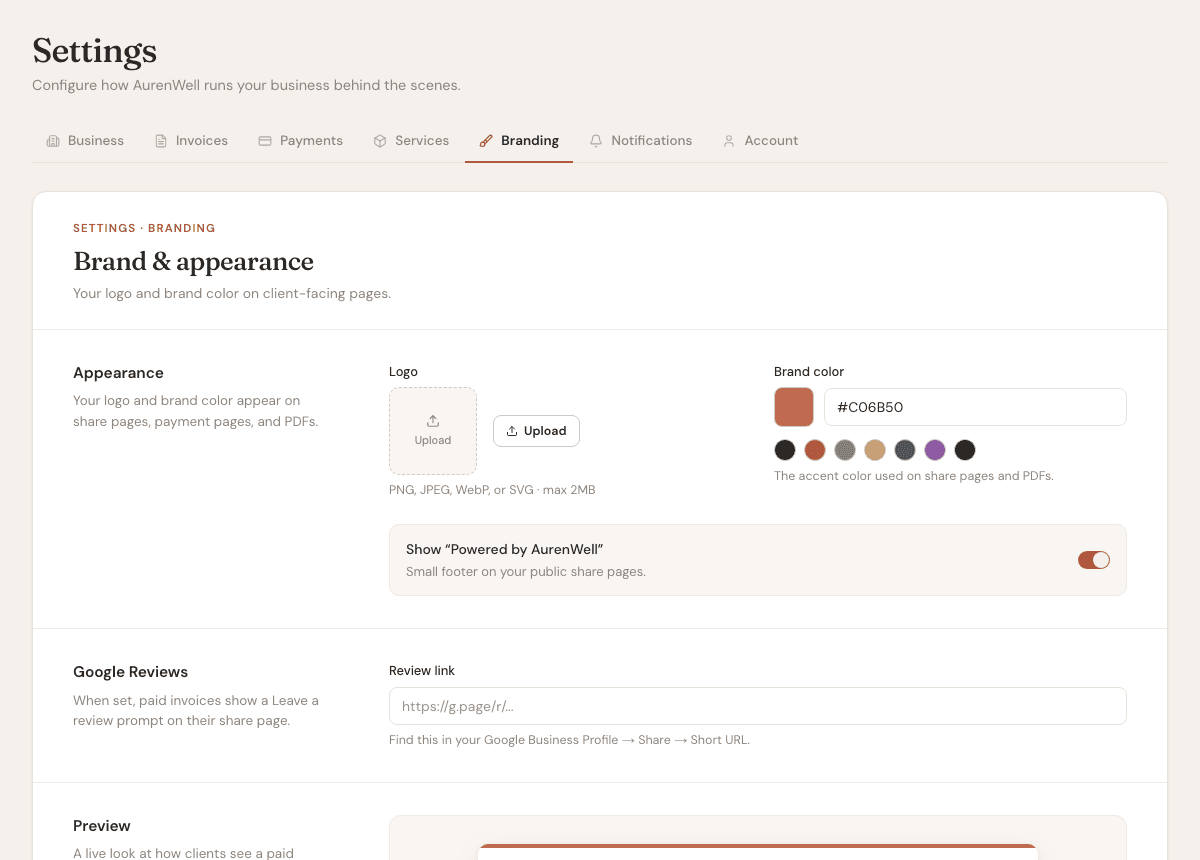Pick the purple preset color swatch

[x=935, y=450]
